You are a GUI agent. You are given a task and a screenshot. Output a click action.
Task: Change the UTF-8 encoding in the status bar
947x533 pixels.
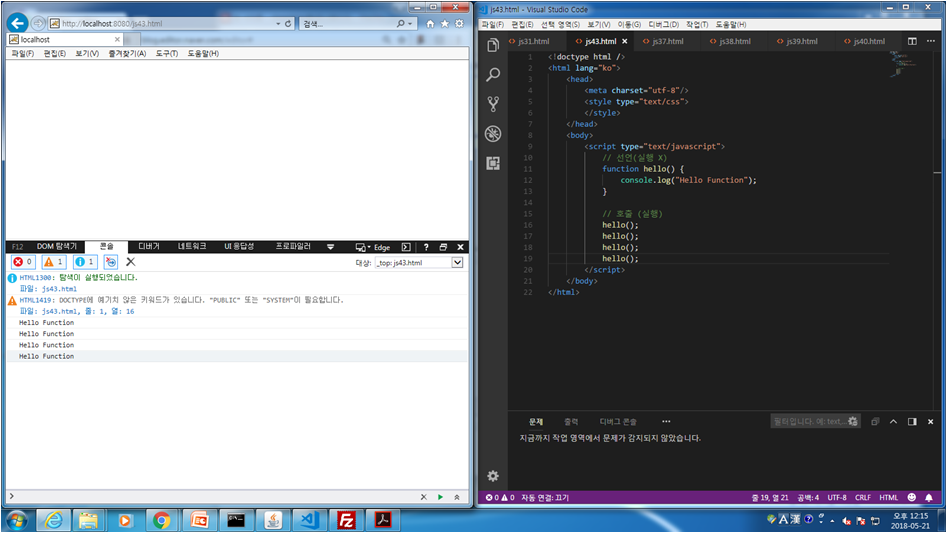click(836, 497)
